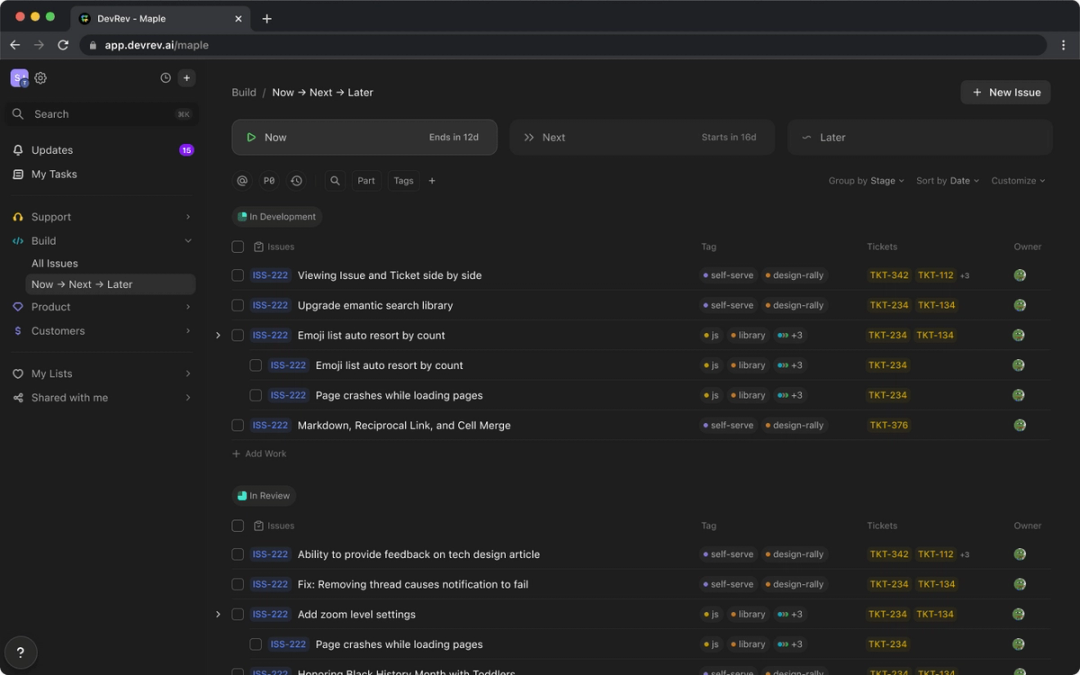Viewport: 1080px width, 675px height.
Task: Switch to the Next sprint tab
Action: [x=642, y=138]
